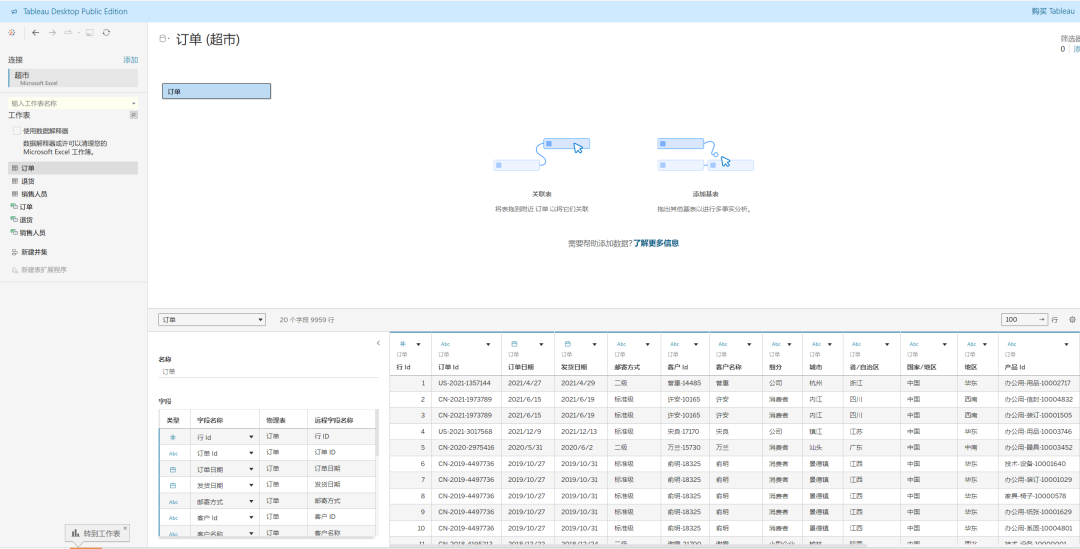Click the customer Id cell 宋良-17170
The image size is (1080, 549).
(x=683, y=432)
